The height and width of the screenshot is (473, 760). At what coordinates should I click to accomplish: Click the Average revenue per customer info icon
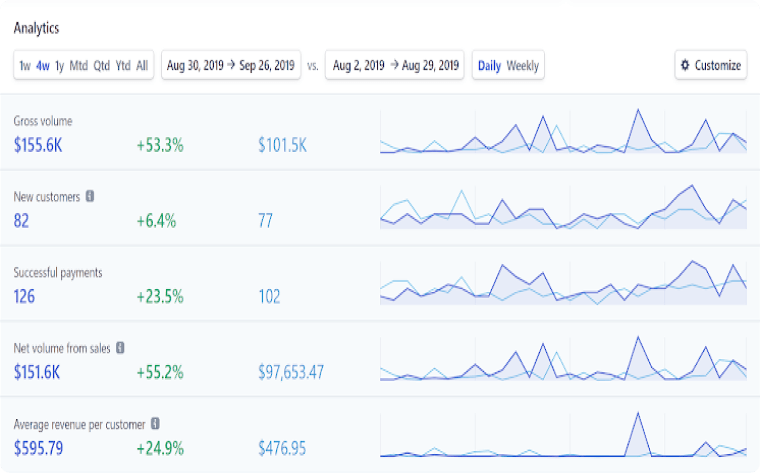155,424
